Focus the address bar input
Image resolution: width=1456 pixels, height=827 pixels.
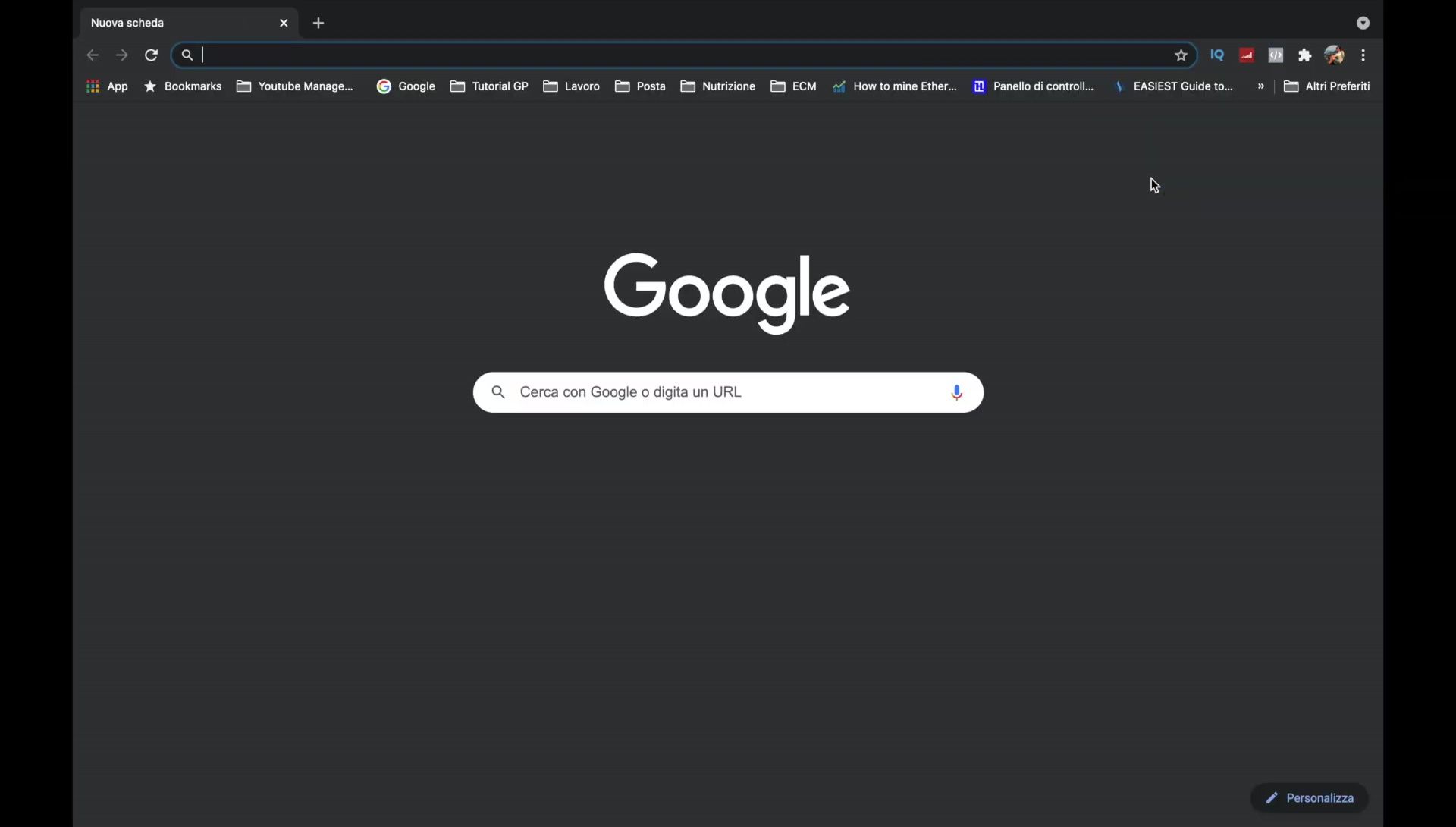coord(682,55)
